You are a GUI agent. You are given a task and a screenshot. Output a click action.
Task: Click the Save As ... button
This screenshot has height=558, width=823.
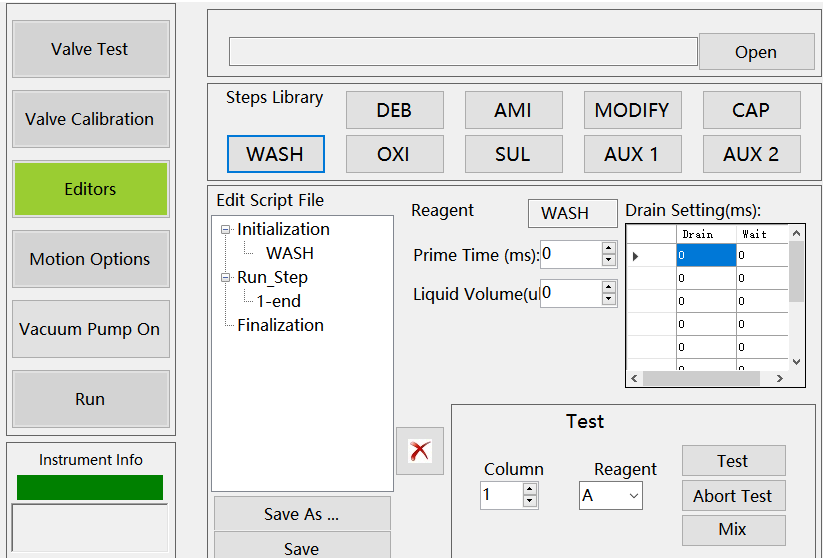pyautogui.click(x=301, y=514)
